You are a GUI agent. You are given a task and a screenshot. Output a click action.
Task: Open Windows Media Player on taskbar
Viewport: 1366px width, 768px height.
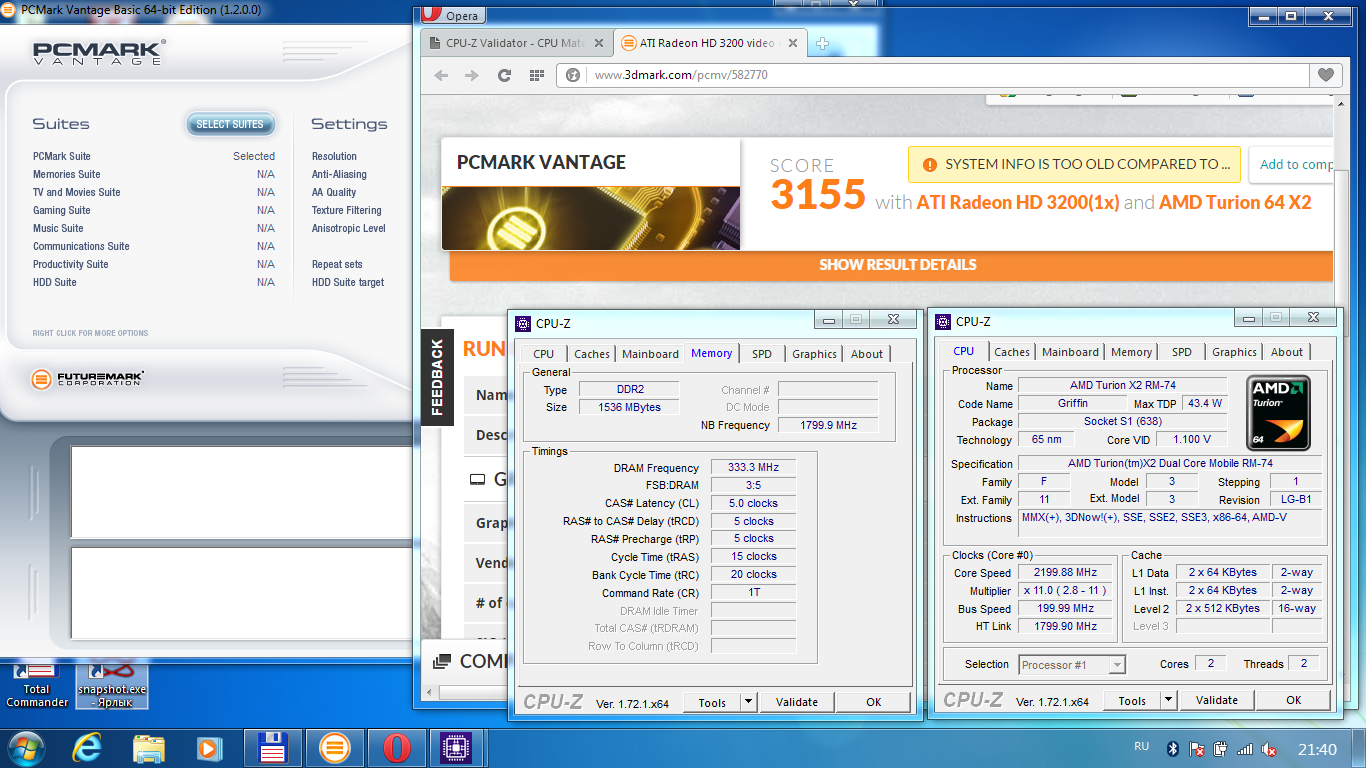pyautogui.click(x=209, y=748)
